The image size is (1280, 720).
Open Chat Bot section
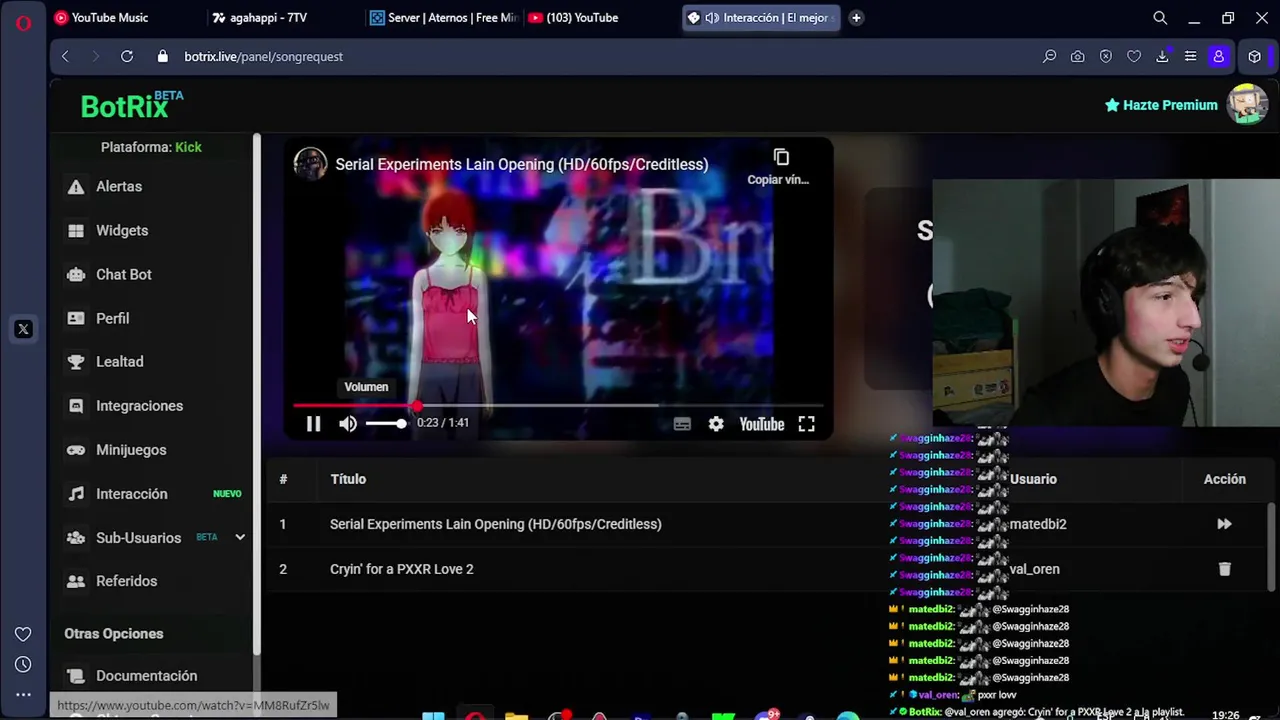(x=124, y=274)
